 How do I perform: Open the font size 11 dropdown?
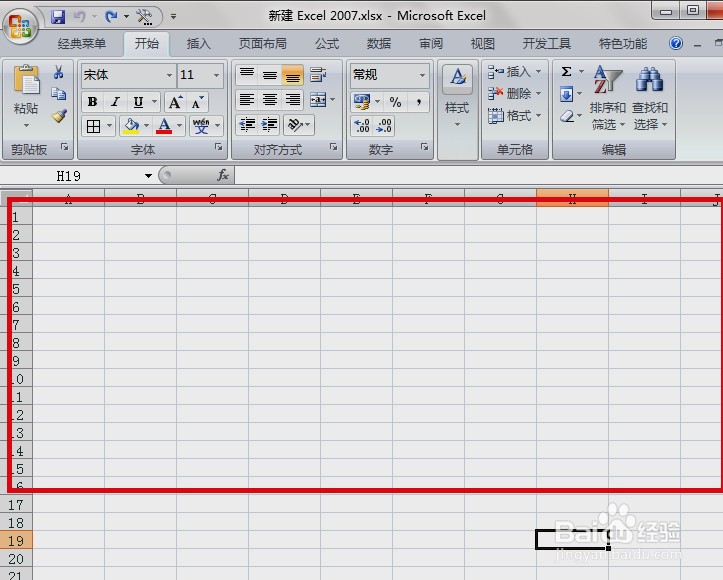pos(216,75)
